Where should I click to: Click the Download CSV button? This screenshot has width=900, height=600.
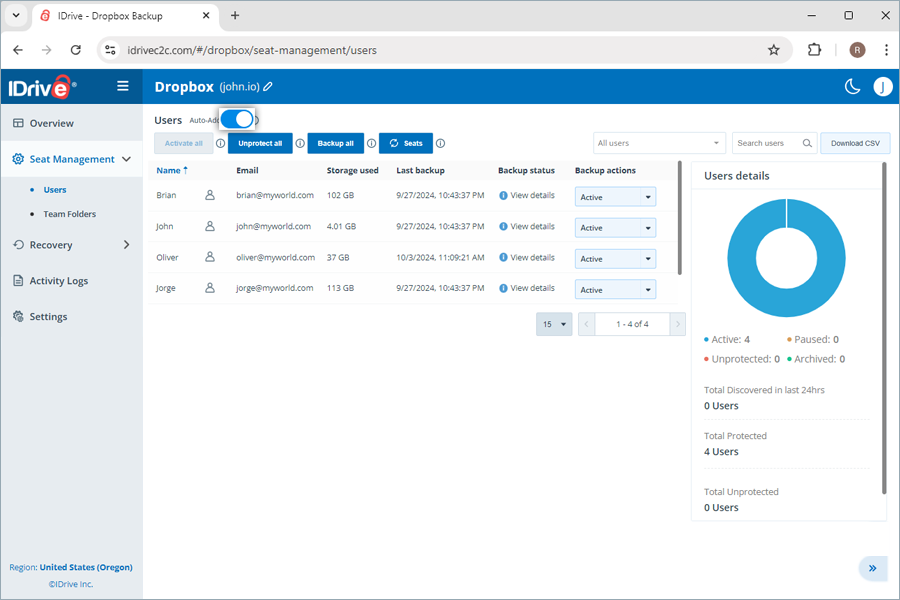tap(855, 143)
